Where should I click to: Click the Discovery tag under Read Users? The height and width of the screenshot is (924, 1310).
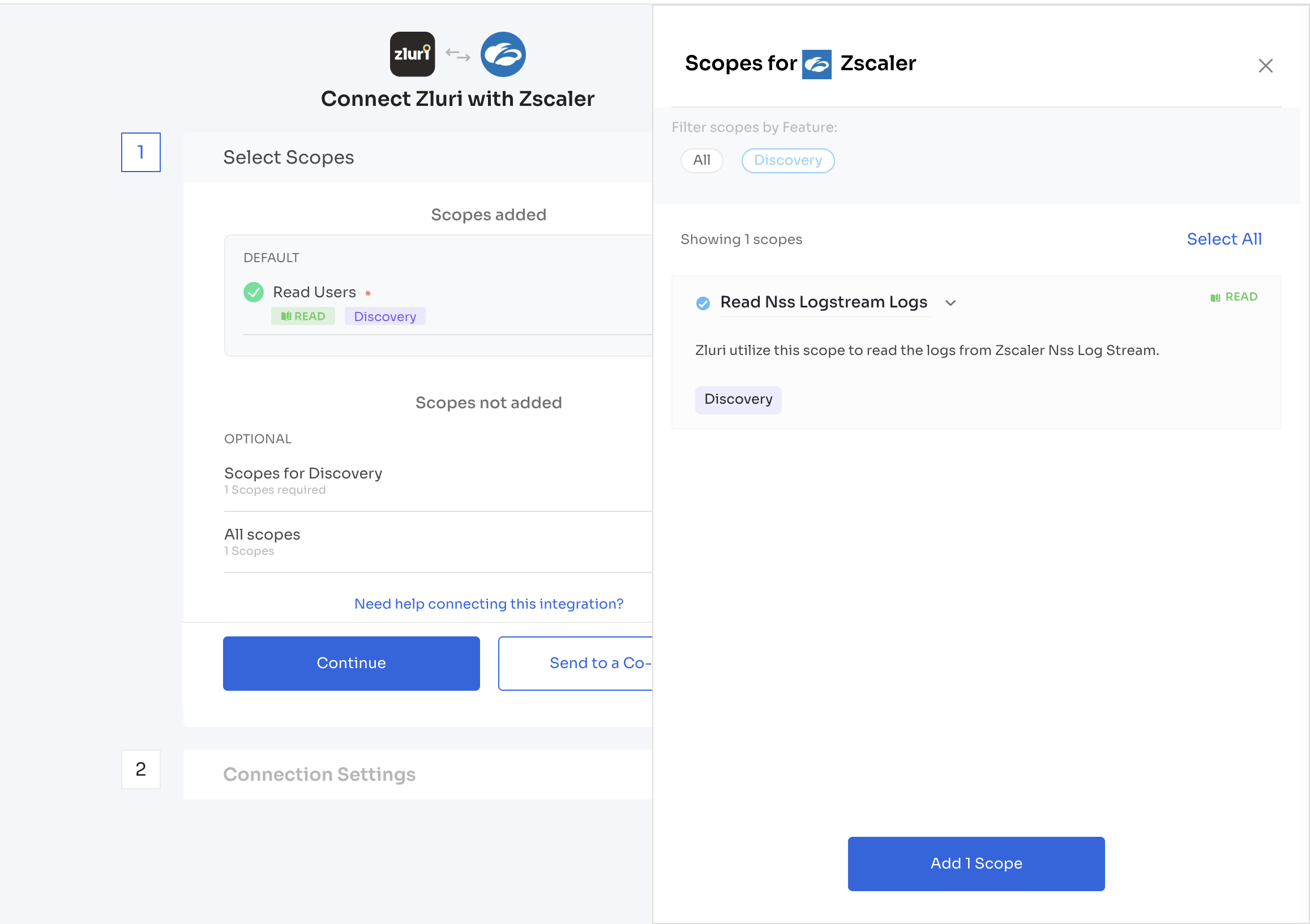(x=384, y=316)
